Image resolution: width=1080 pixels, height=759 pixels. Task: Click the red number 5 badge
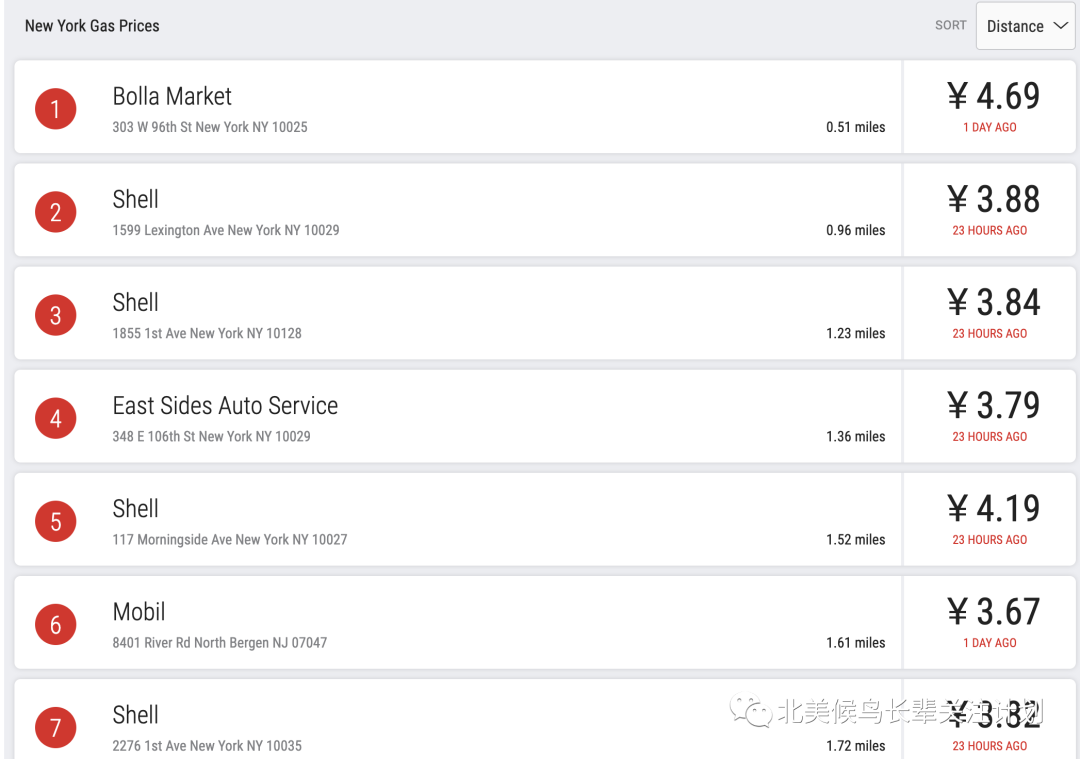(56, 521)
